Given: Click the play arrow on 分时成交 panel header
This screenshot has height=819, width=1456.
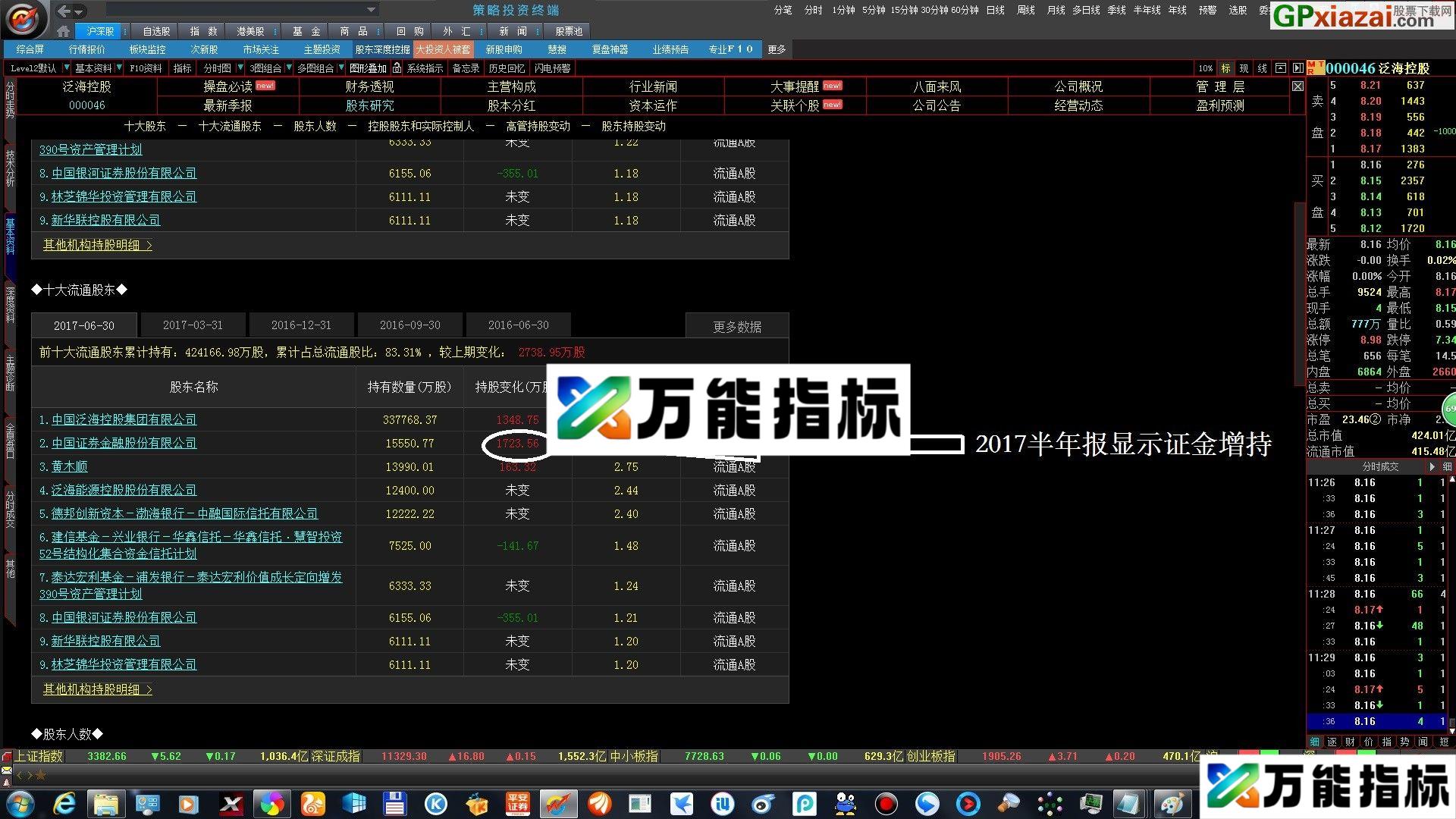Looking at the screenshot, I should 1432,467.
